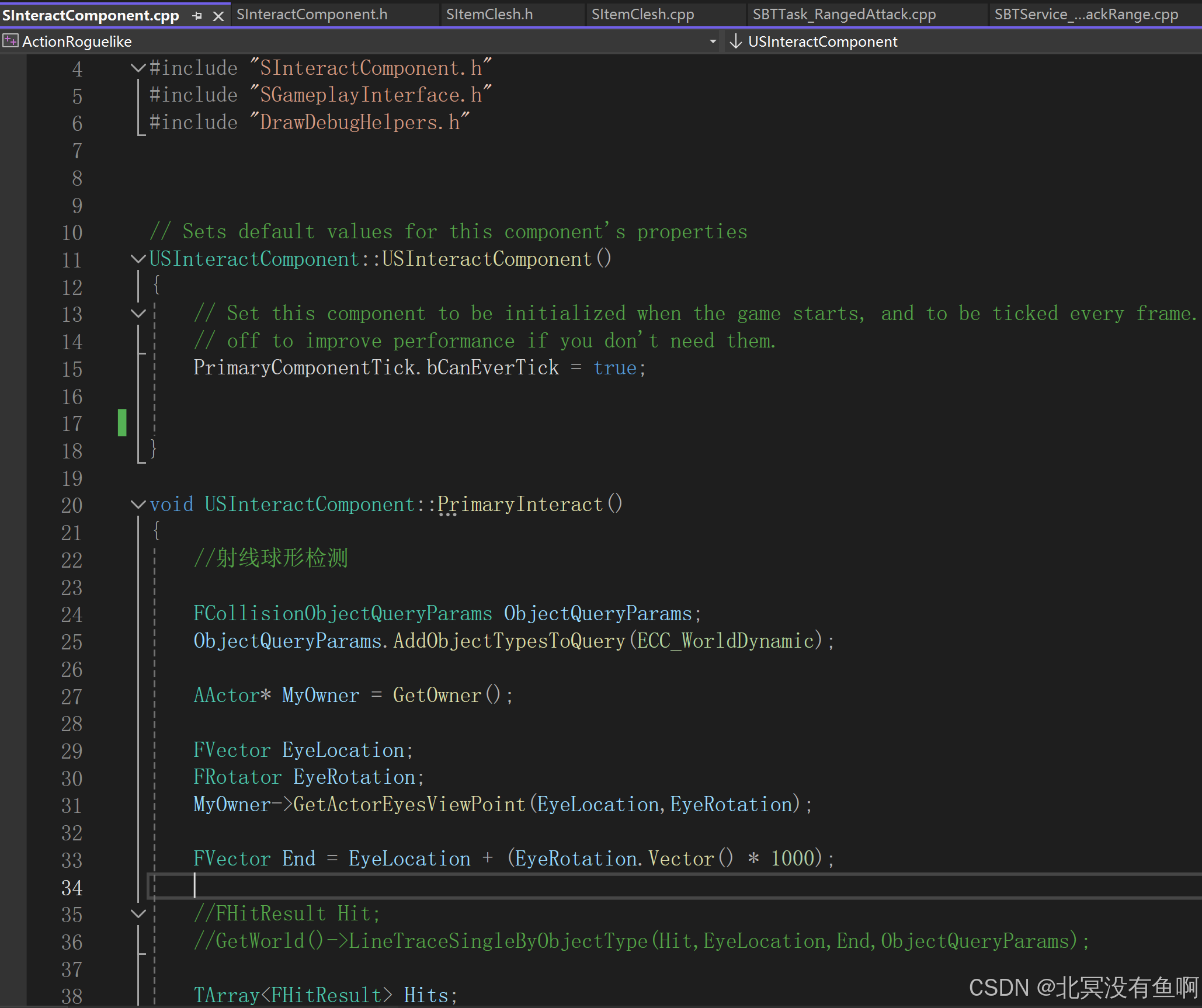Open the SBTTask_RangedAttack.cpp tab

[844, 15]
